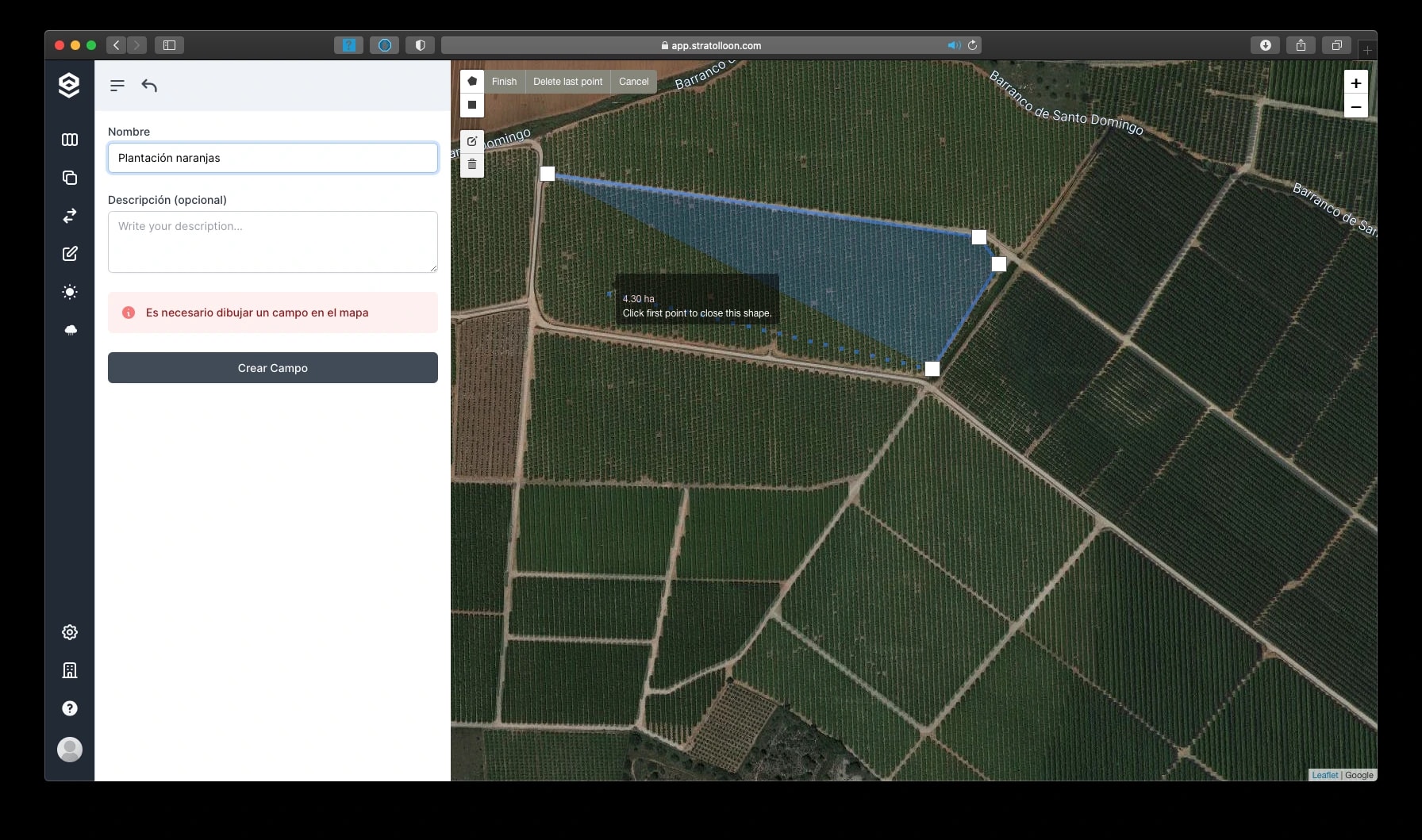Image resolution: width=1422 pixels, height=840 pixels.
Task: Focus the Nombre input field
Action: pos(273,158)
